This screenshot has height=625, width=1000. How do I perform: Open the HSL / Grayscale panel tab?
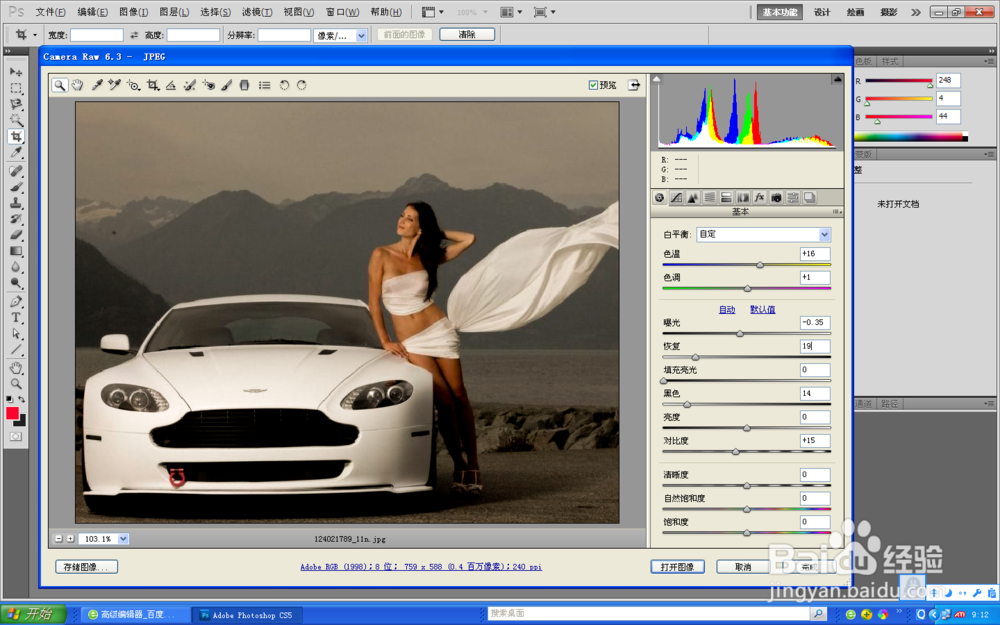point(709,198)
